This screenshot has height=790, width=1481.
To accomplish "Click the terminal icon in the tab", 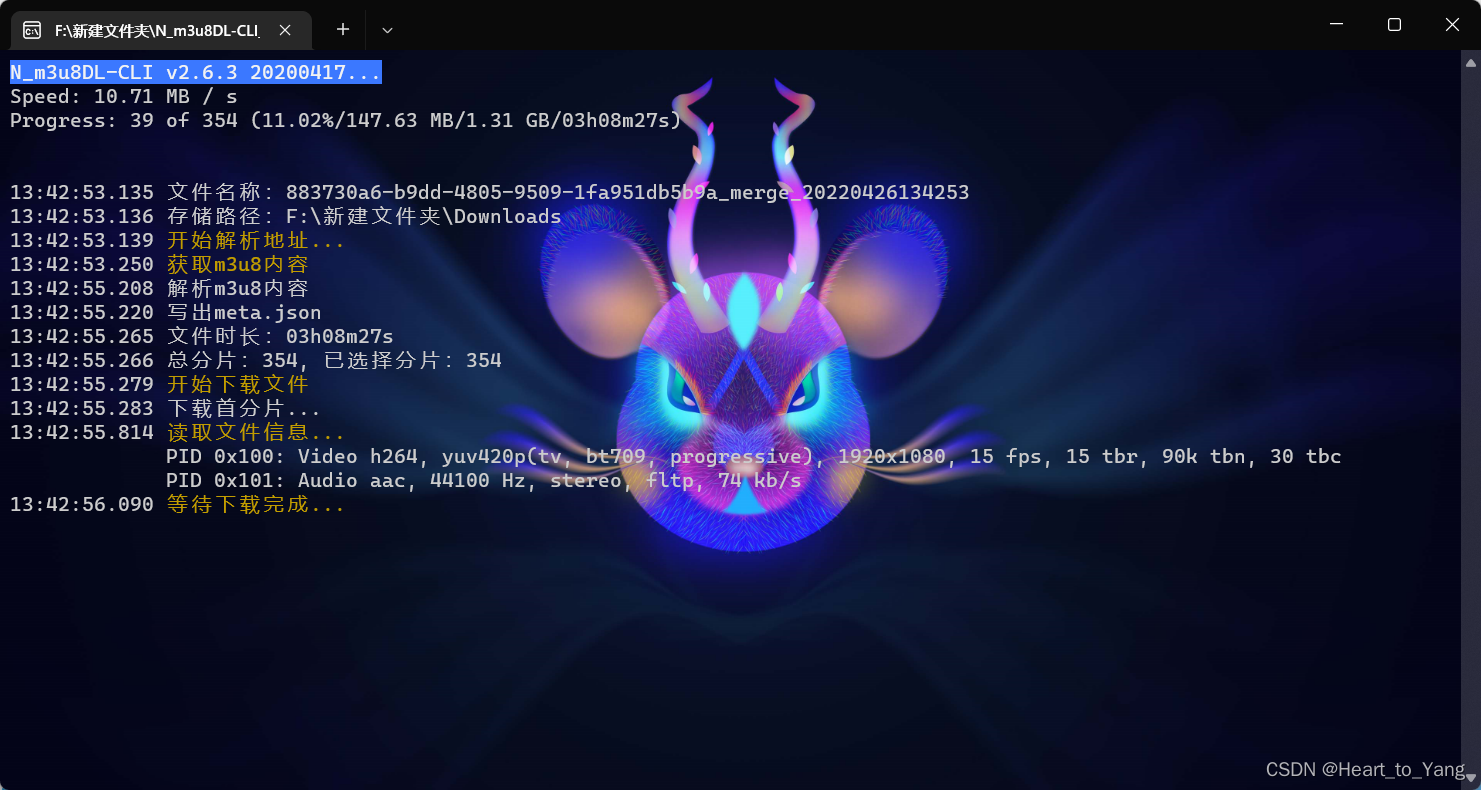I will click(32, 30).
